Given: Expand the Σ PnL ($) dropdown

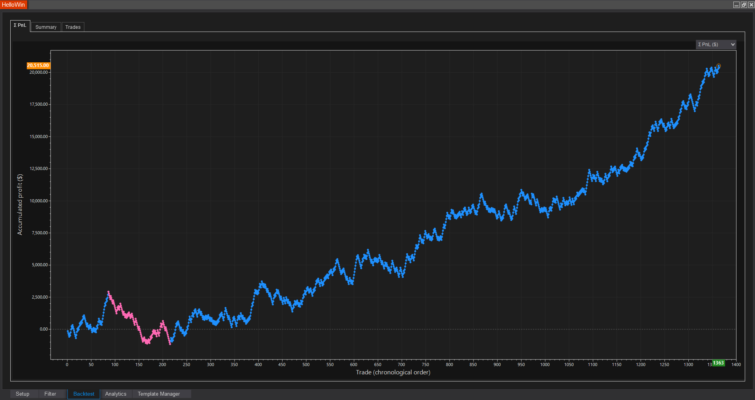Looking at the screenshot, I should (715, 45).
